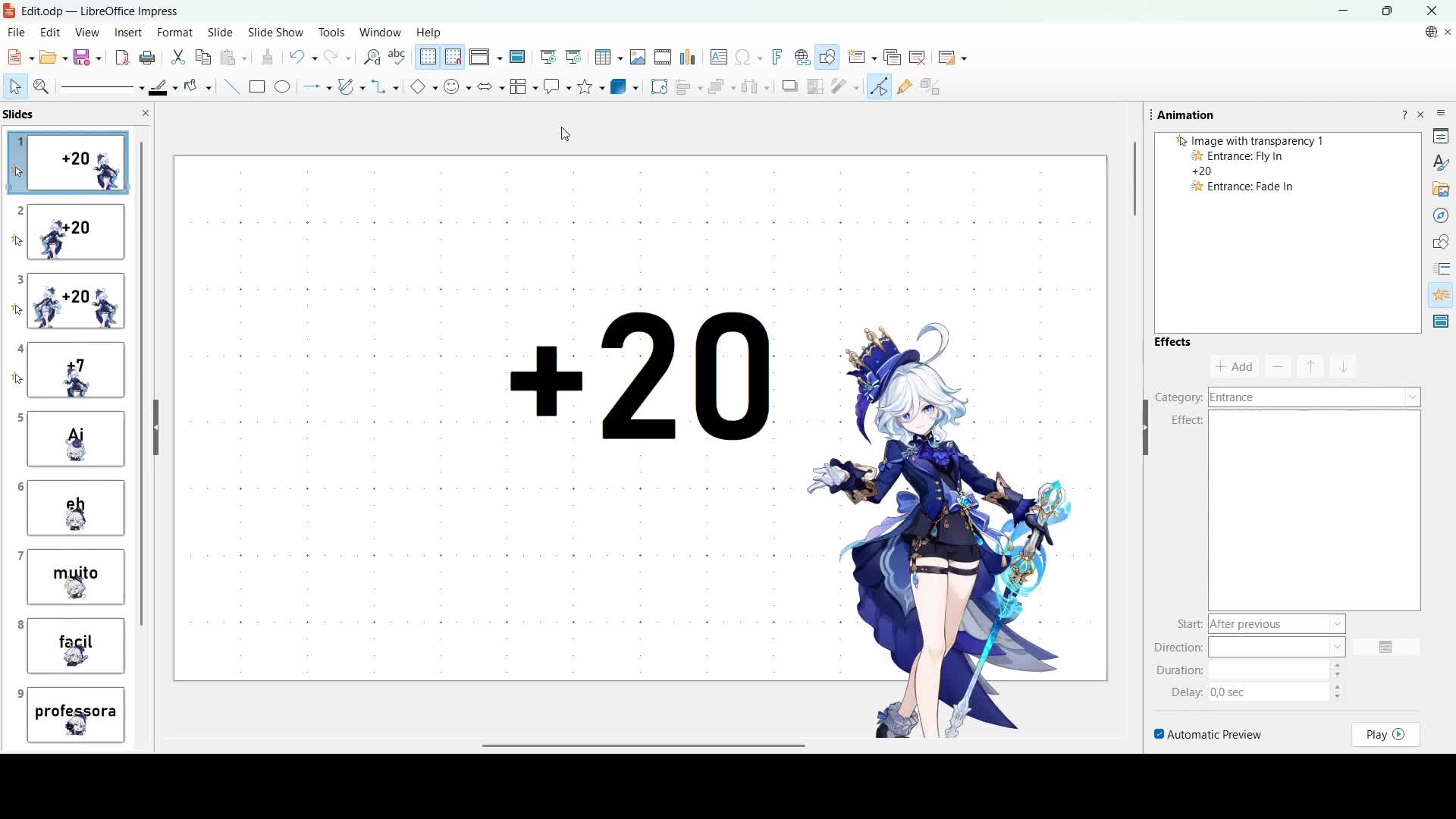This screenshot has height=819, width=1456.
Task: Open the Direction dropdown
Action: tap(1278, 648)
